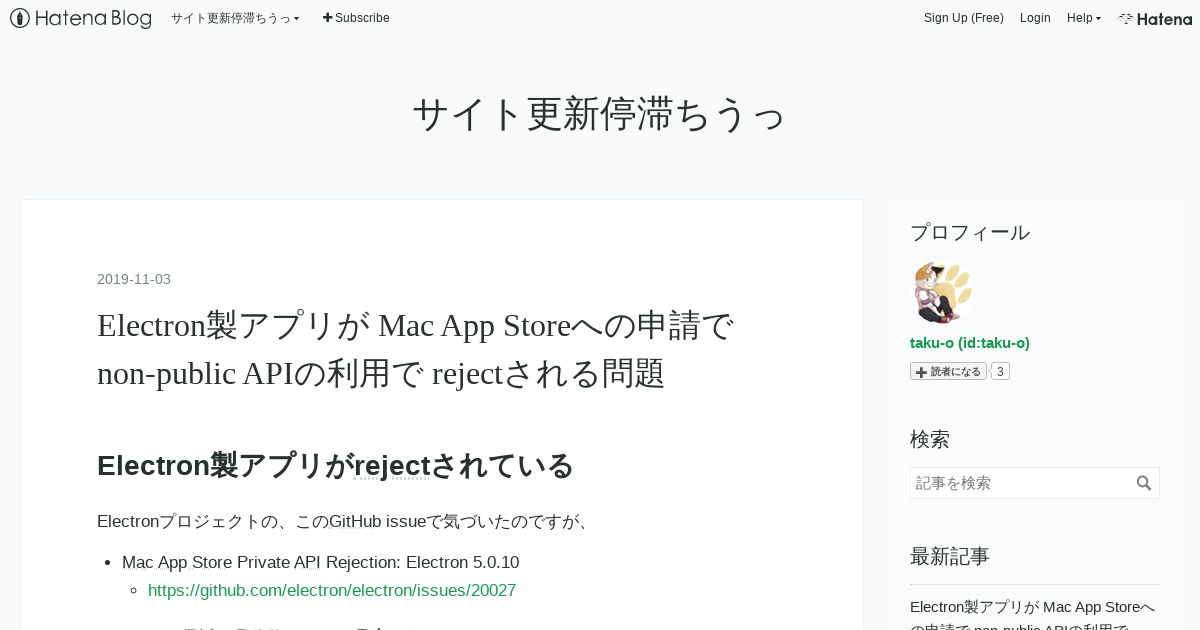Select the 最新記事 sidebar heading
The width and height of the screenshot is (1200, 630).
[950, 556]
